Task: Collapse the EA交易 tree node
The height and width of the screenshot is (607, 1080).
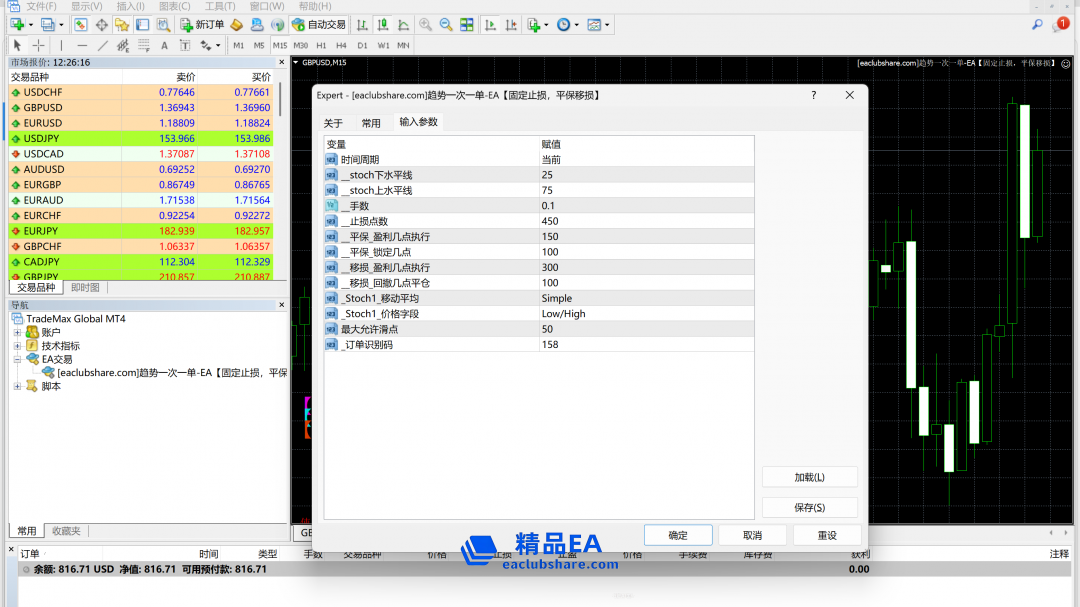Action: tap(18, 359)
